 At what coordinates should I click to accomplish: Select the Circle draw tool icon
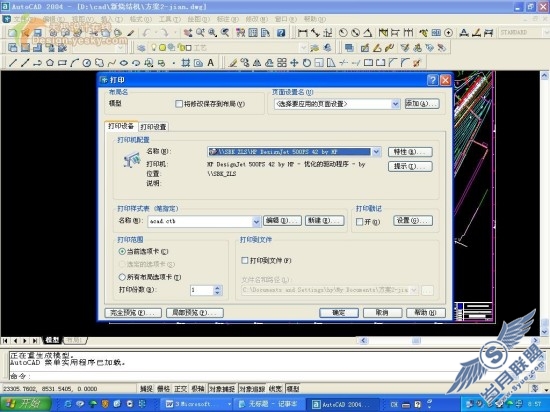point(87,63)
